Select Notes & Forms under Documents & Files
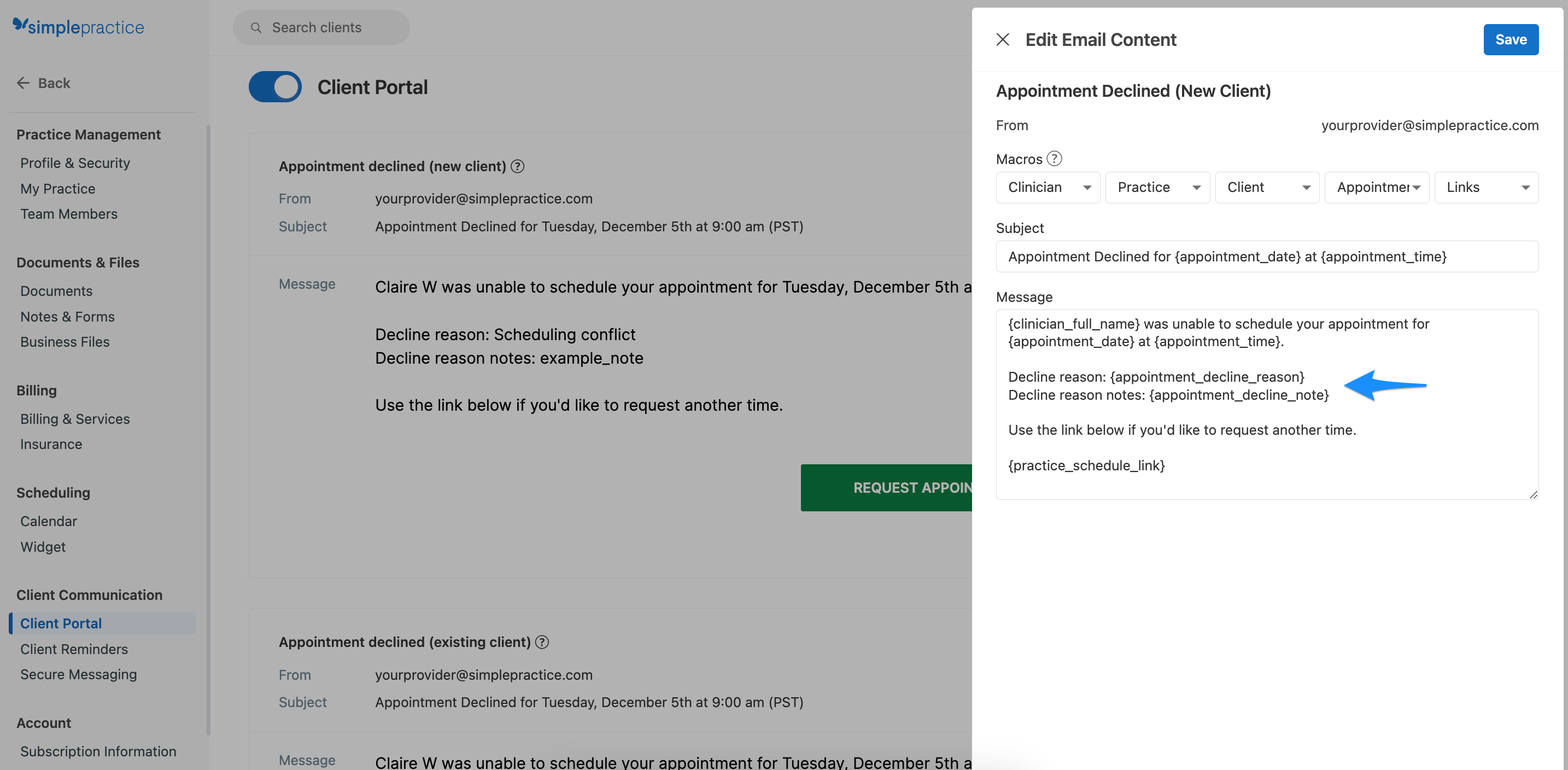 coord(67,316)
